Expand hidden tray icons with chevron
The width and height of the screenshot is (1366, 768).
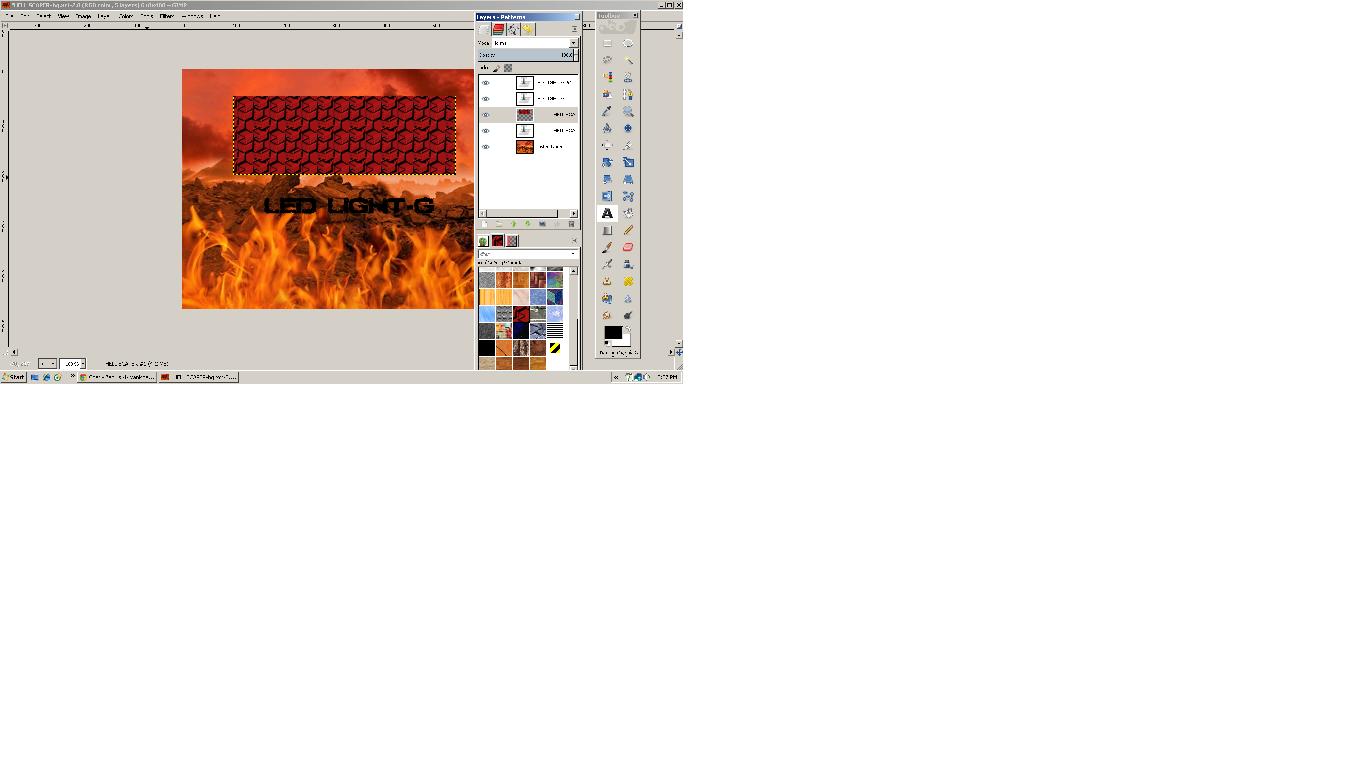[x=616, y=377]
